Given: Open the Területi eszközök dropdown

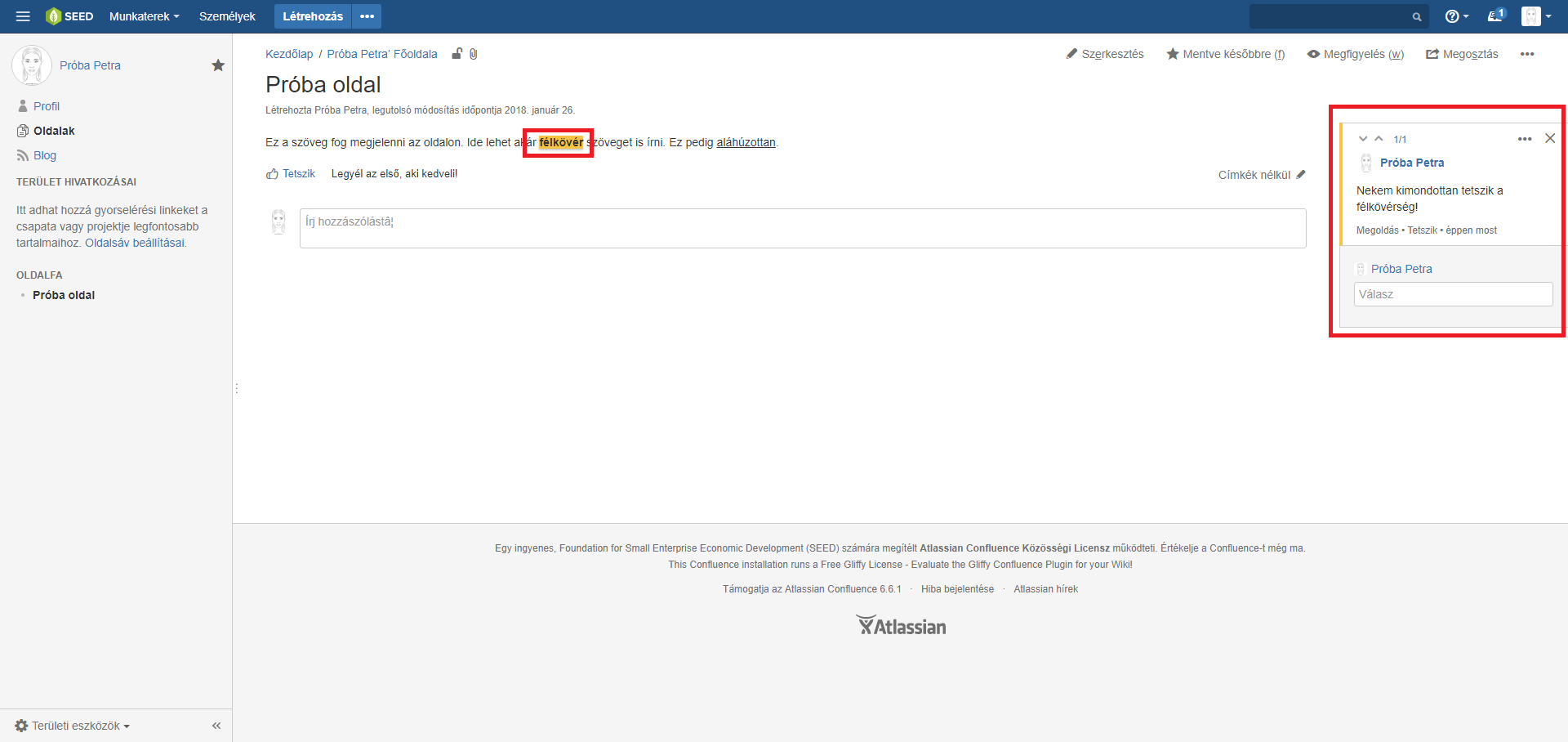Looking at the screenshot, I should [73, 726].
